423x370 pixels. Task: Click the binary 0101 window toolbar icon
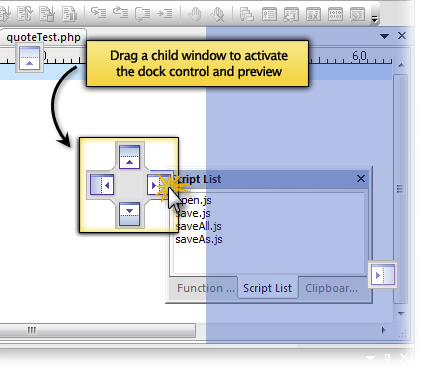coord(335,14)
